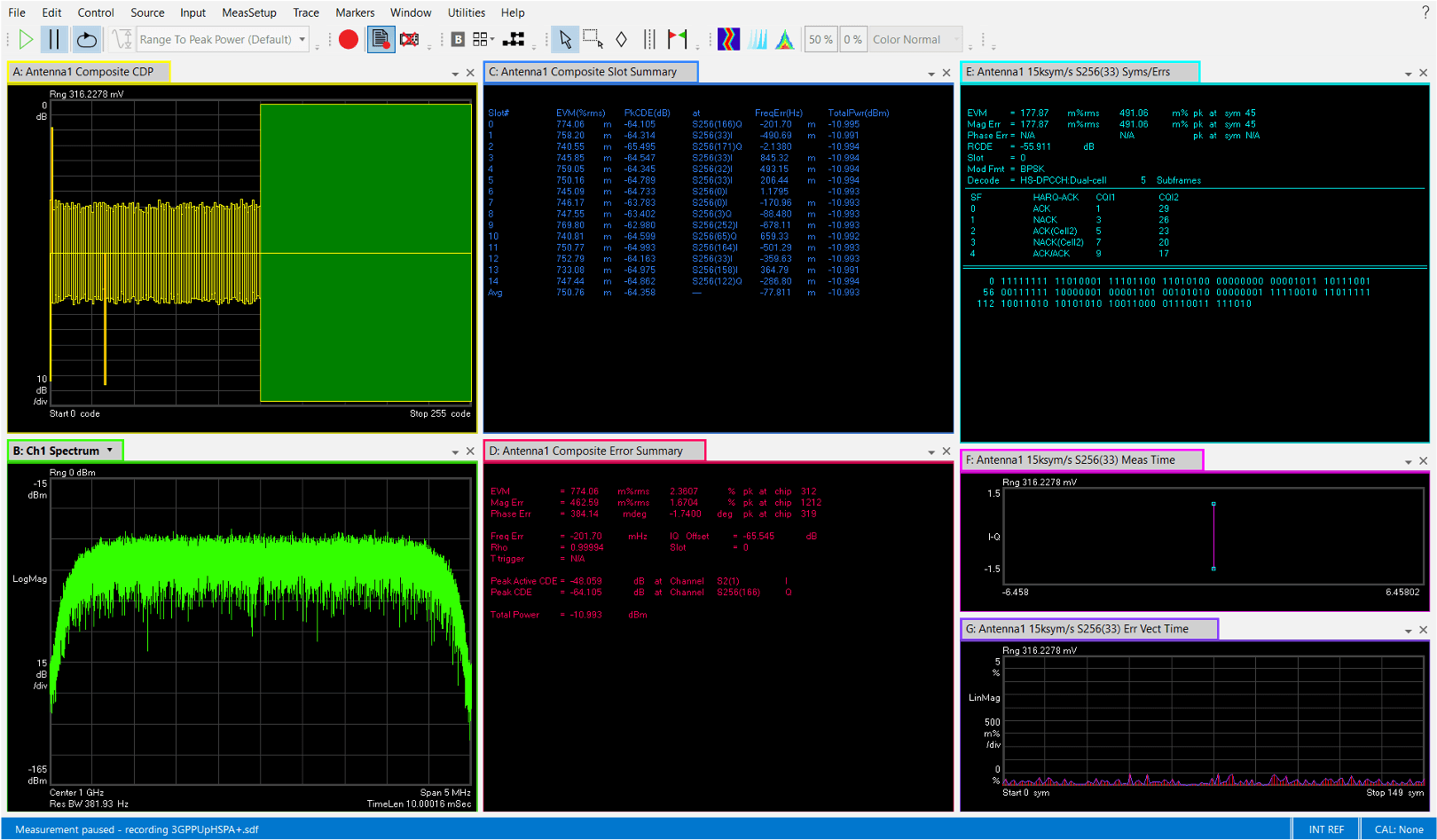Open the spectrogram color map icon

coord(728,39)
